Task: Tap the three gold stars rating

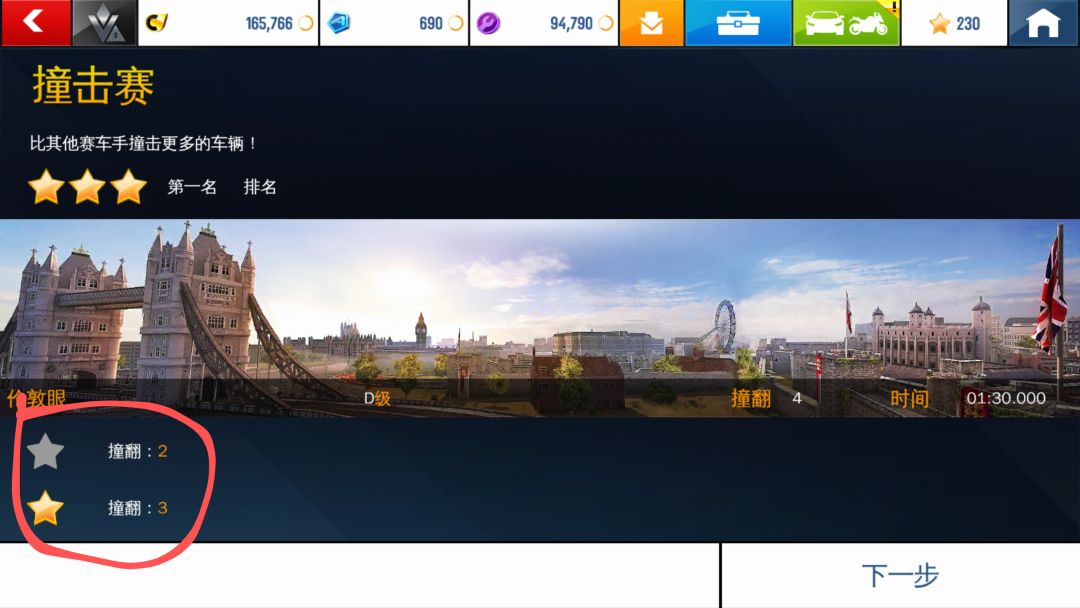Action: coord(87,187)
